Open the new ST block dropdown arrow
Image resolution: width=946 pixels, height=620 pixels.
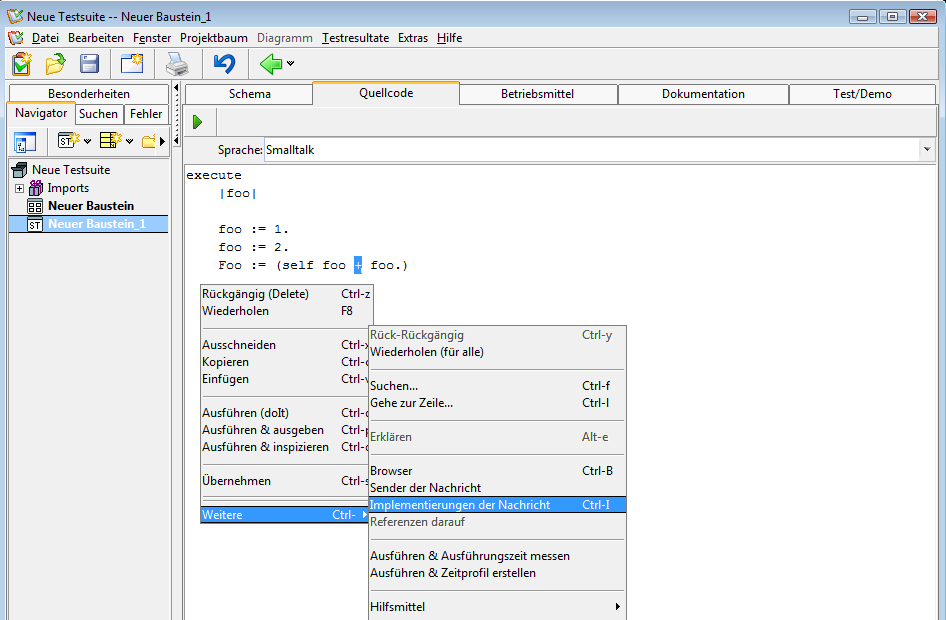[87, 141]
